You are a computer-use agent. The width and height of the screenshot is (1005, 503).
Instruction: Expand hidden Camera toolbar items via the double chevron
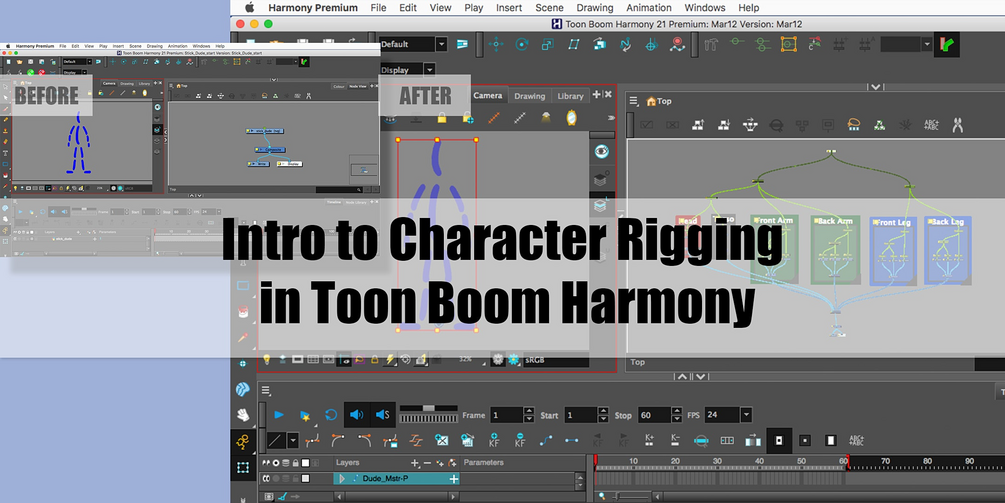tap(610, 118)
